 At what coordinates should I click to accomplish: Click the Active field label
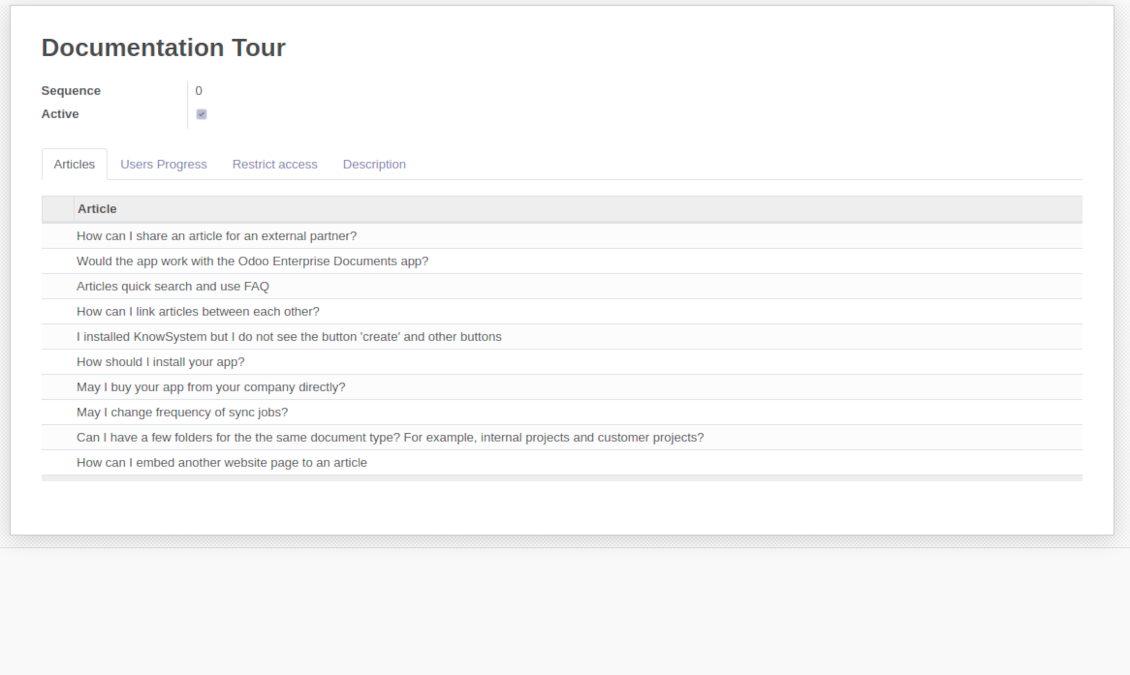60,114
